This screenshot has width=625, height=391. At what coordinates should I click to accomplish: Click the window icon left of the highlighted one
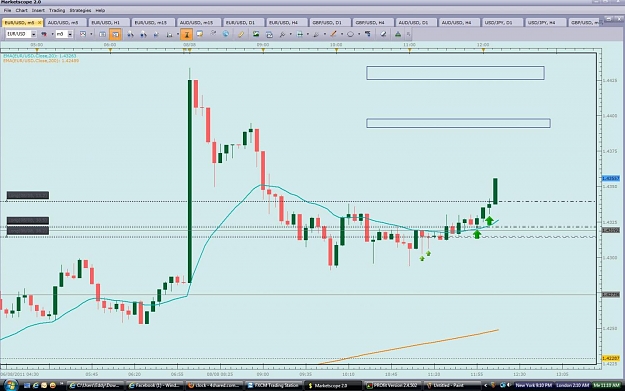click(x=102, y=34)
